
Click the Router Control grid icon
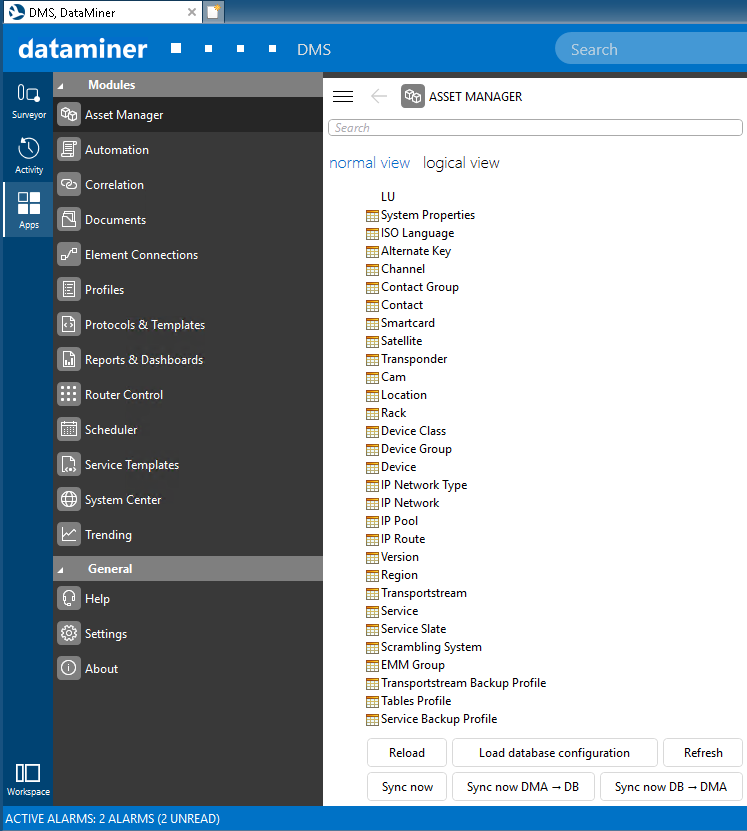(x=69, y=394)
